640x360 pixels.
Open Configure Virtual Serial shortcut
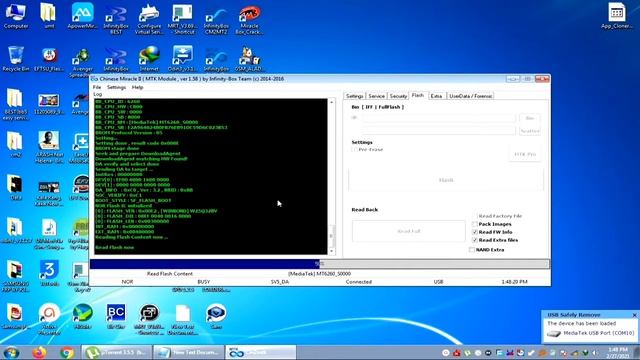tap(149, 18)
